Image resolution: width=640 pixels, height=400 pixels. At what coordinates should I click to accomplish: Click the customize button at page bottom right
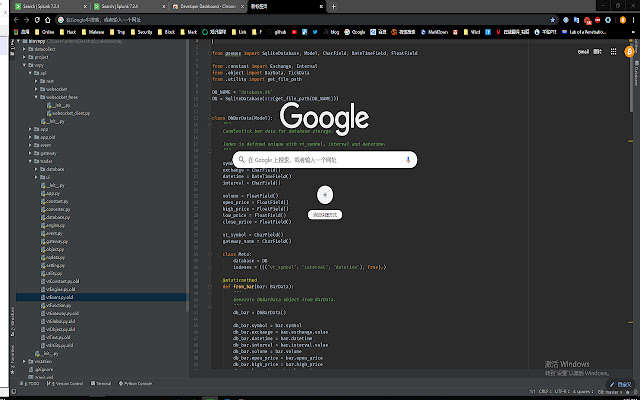coord(621,384)
